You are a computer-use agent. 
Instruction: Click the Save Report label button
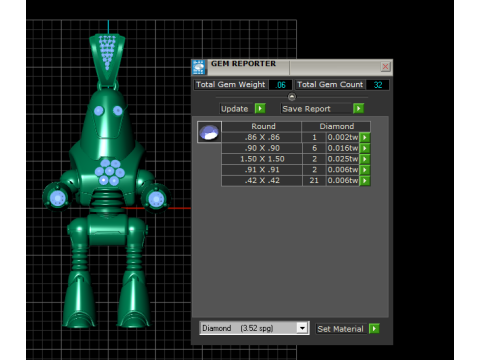(316, 109)
